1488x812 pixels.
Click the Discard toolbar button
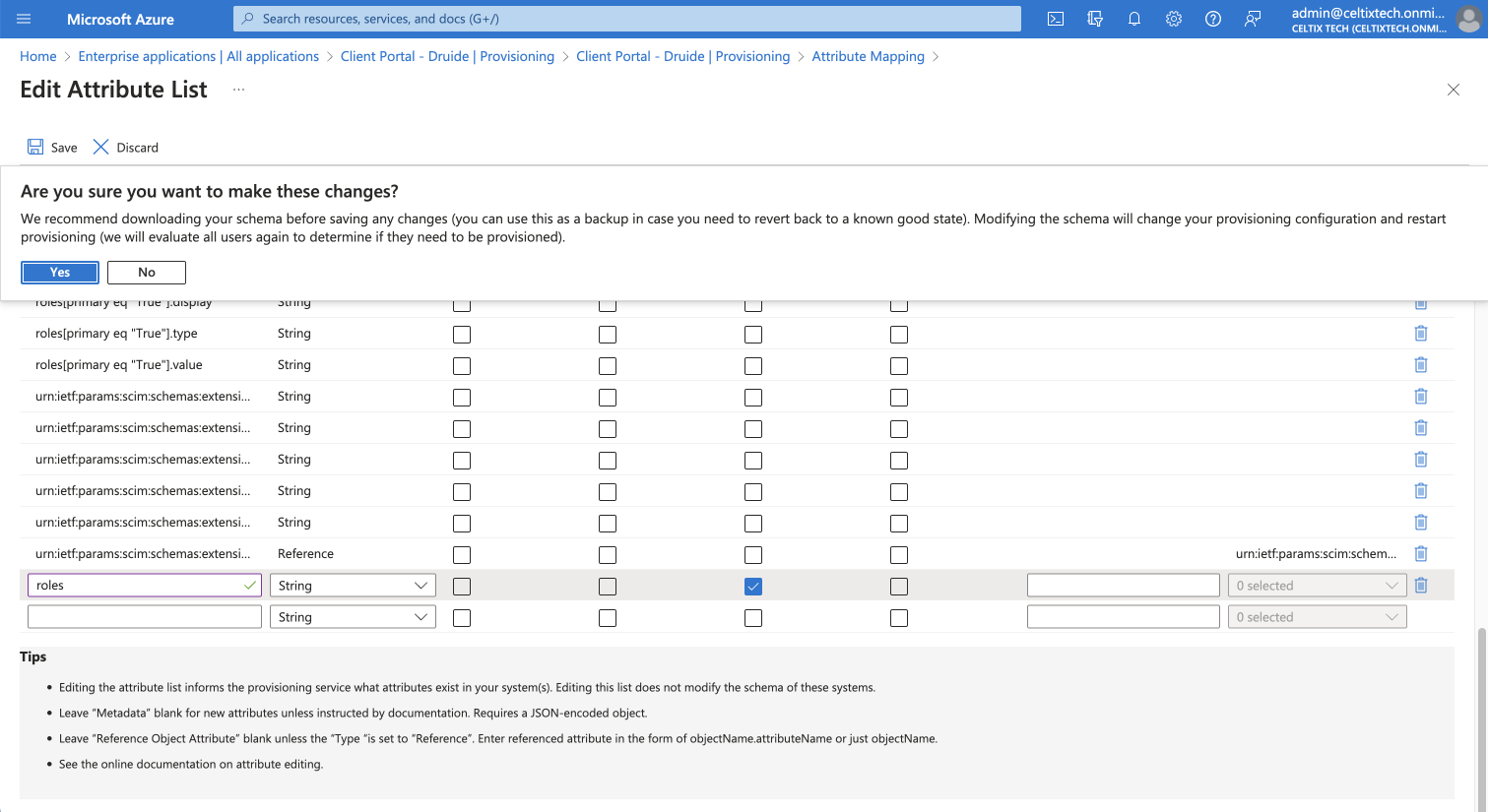[x=126, y=148]
